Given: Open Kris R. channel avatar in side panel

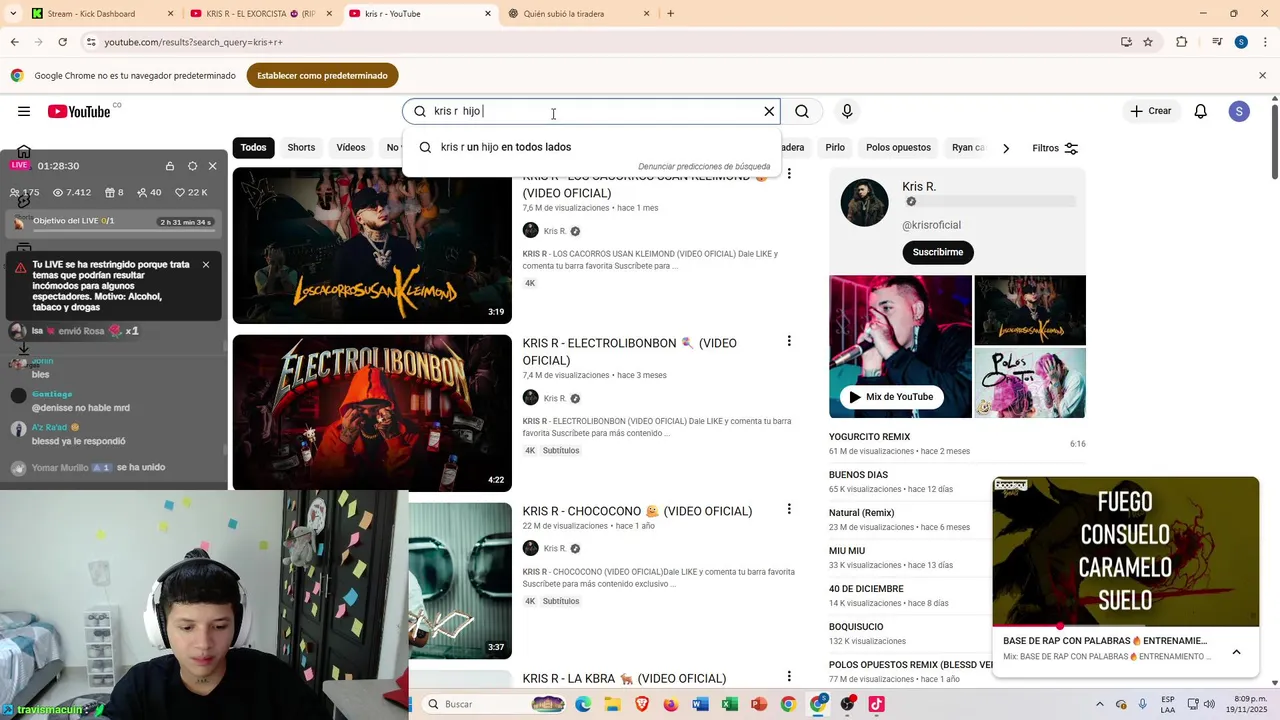Looking at the screenshot, I should point(864,202).
